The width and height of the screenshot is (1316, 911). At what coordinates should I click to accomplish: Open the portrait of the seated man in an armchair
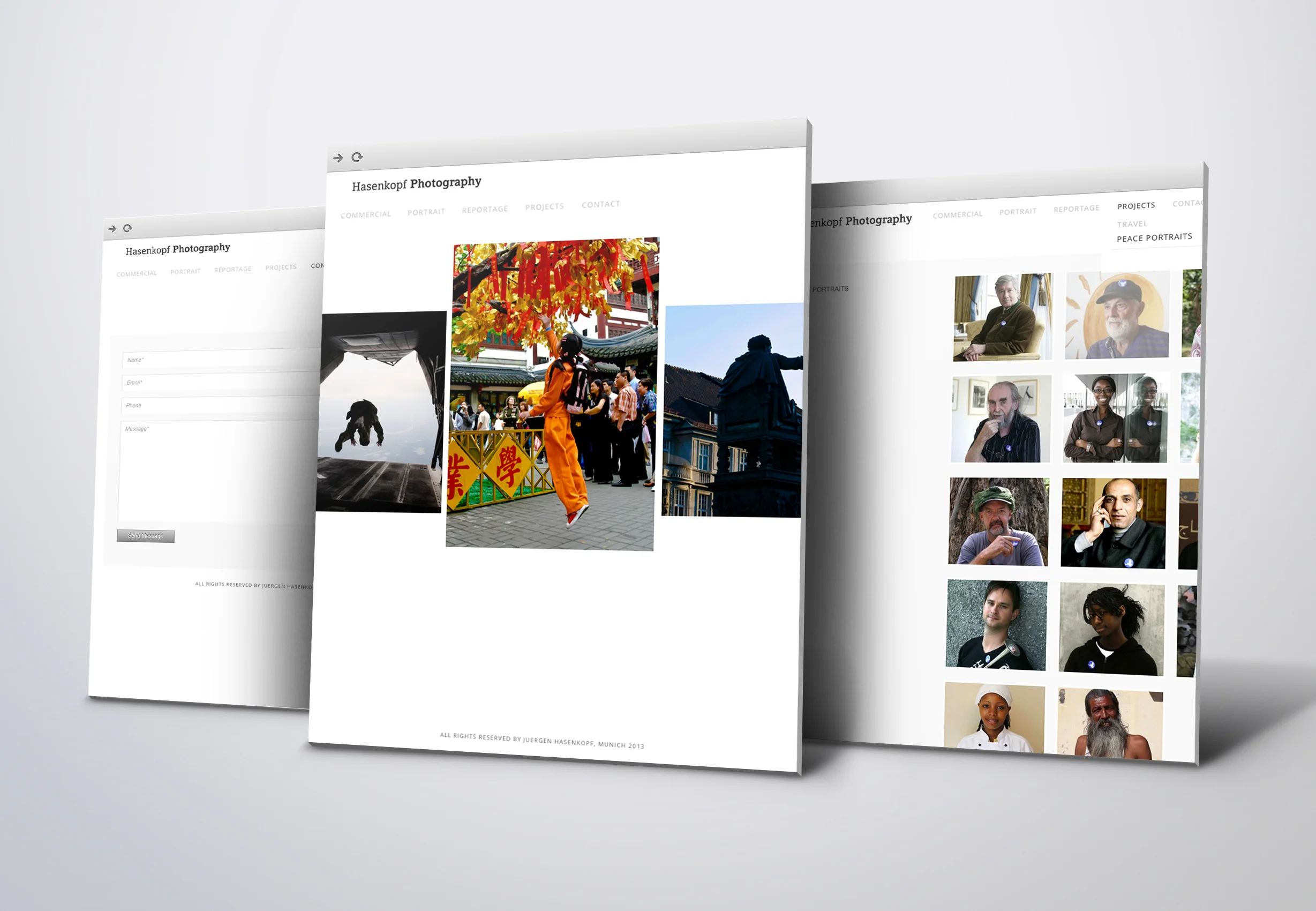click(x=1003, y=317)
